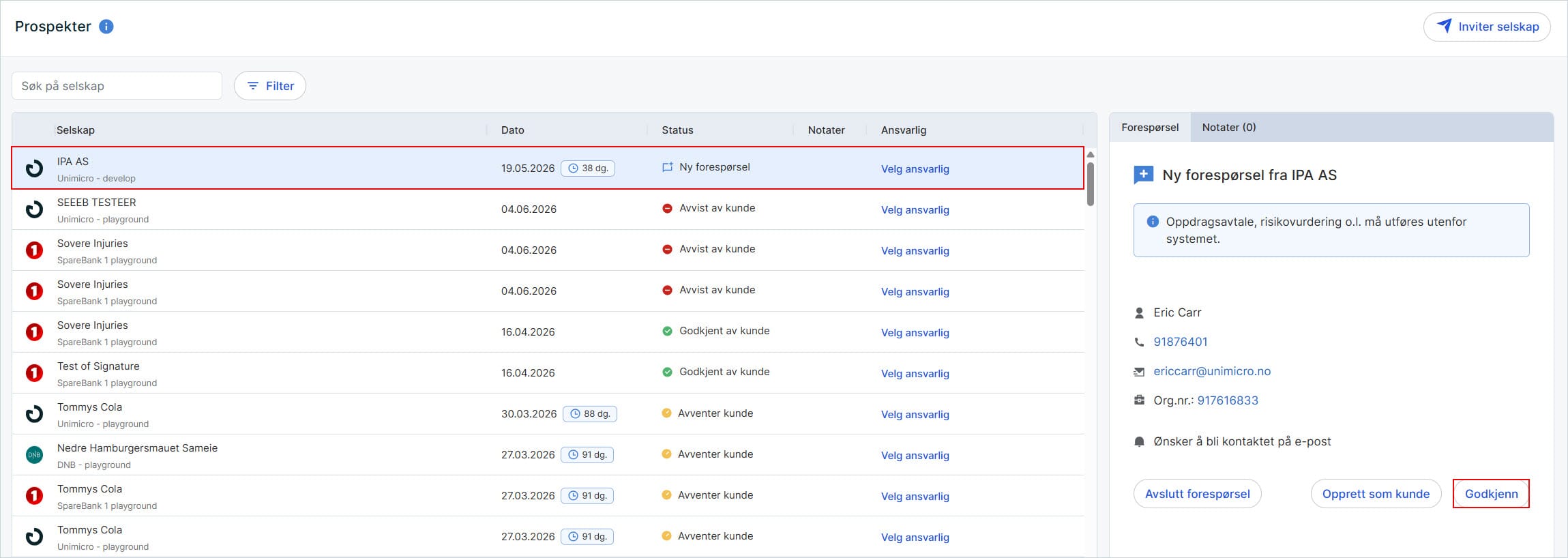Viewport: 1568px width, 558px height.
Task: Choose Velg ansvarlig for SEEEB TESTEER
Action: point(915,210)
